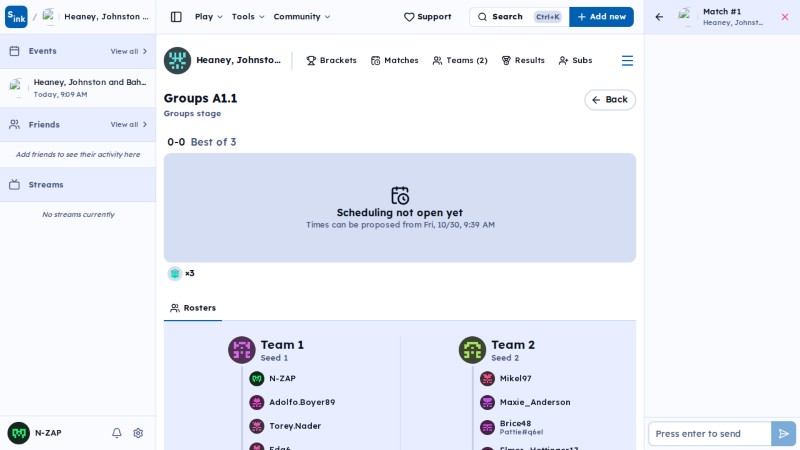Toggle the sidebar panel icon

pos(176,17)
